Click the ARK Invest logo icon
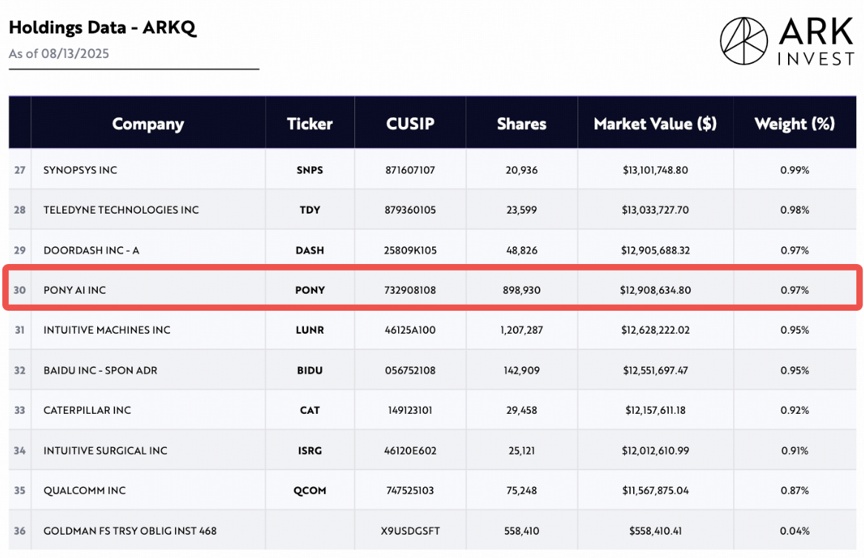 click(x=744, y=41)
